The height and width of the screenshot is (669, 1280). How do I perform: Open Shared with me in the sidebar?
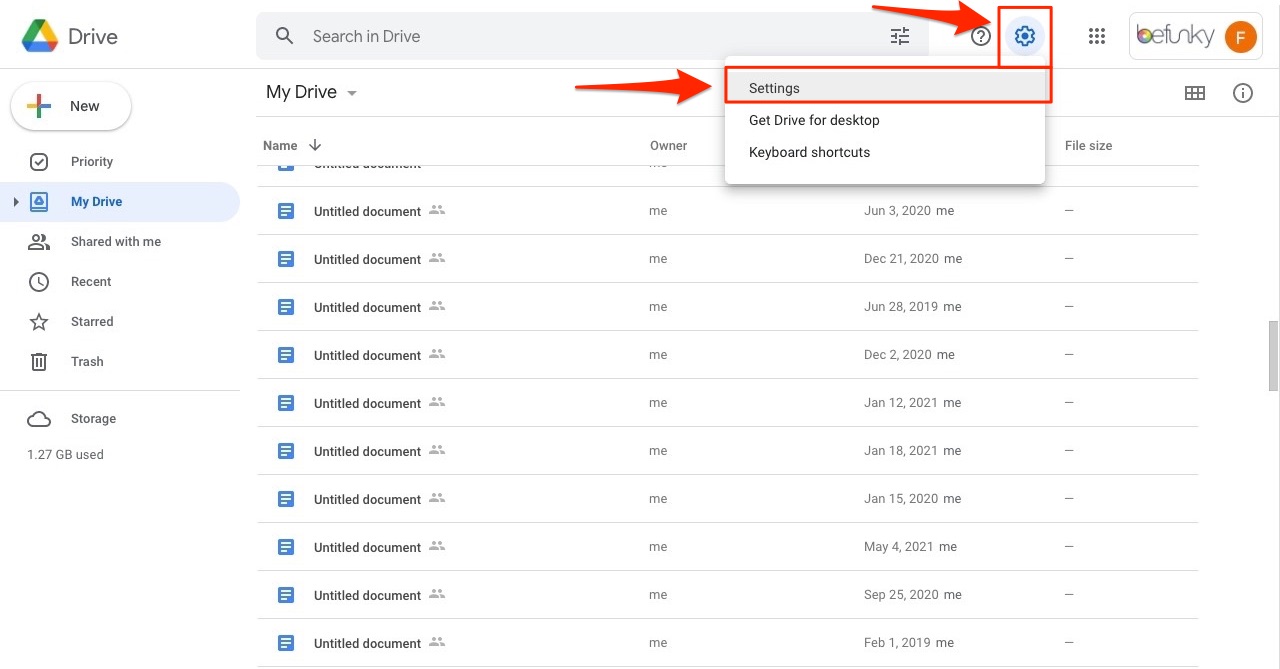pyautogui.click(x=116, y=242)
